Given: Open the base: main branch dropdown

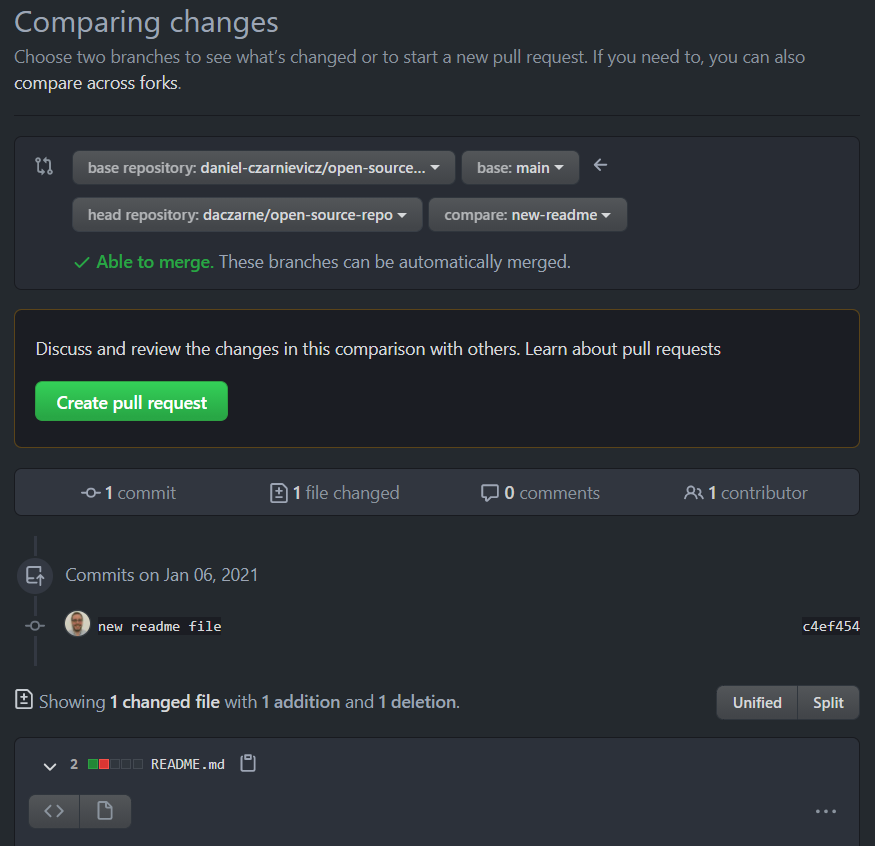Looking at the screenshot, I should pos(520,168).
